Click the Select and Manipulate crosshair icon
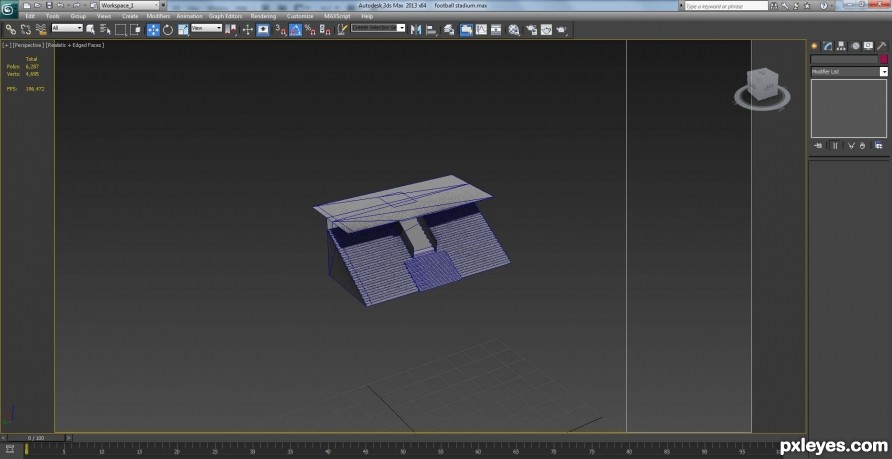 click(x=247, y=30)
